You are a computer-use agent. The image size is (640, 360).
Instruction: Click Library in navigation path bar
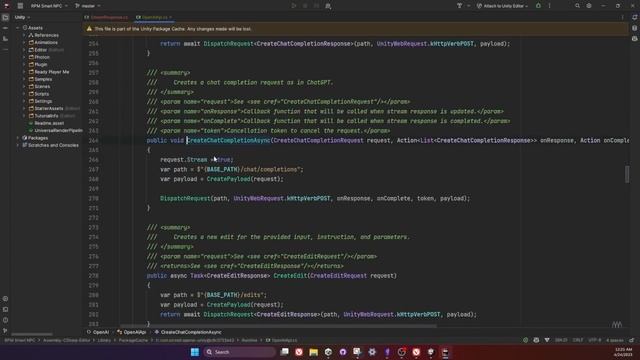(x=104, y=340)
